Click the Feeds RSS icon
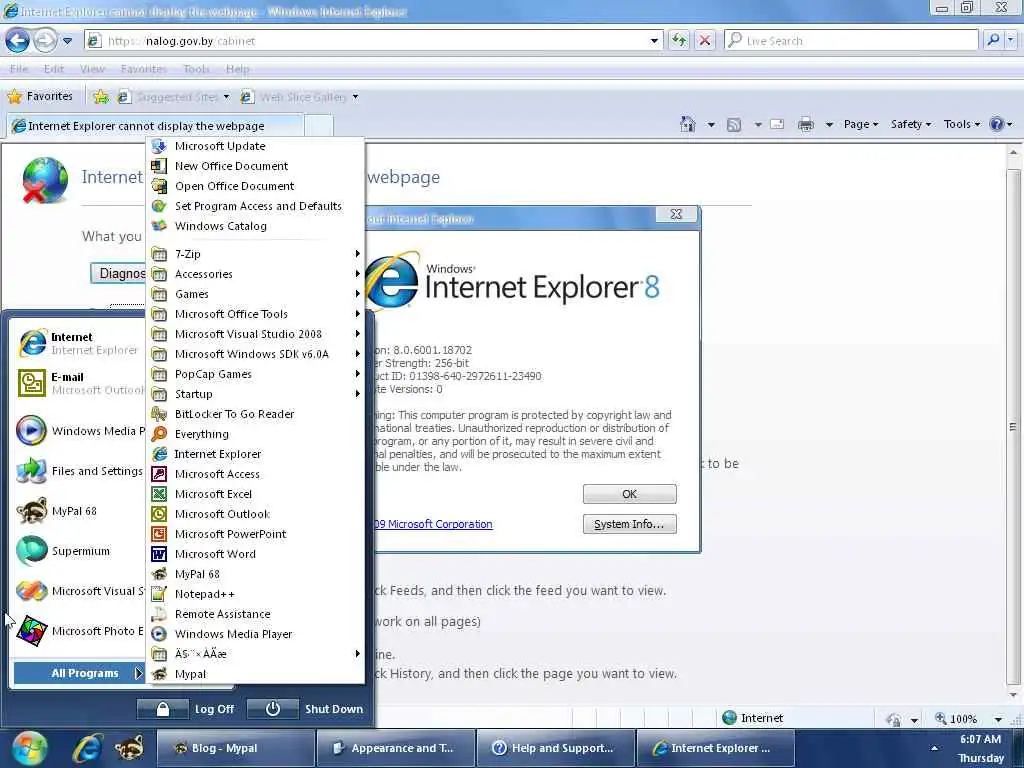Image resolution: width=1024 pixels, height=768 pixels. [734, 124]
